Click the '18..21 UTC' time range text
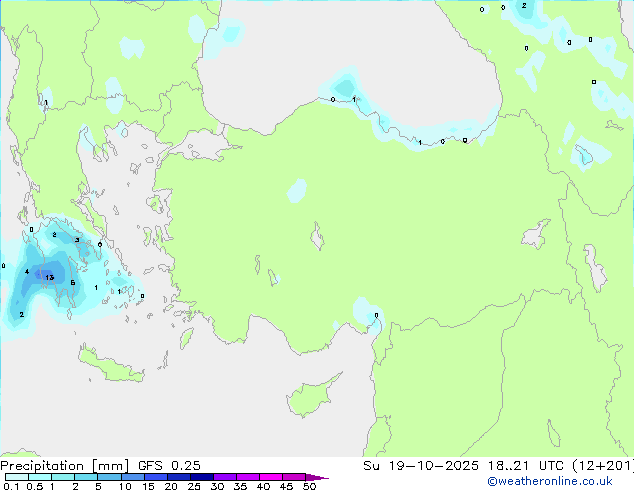The width and height of the screenshot is (634, 490). tap(526, 466)
